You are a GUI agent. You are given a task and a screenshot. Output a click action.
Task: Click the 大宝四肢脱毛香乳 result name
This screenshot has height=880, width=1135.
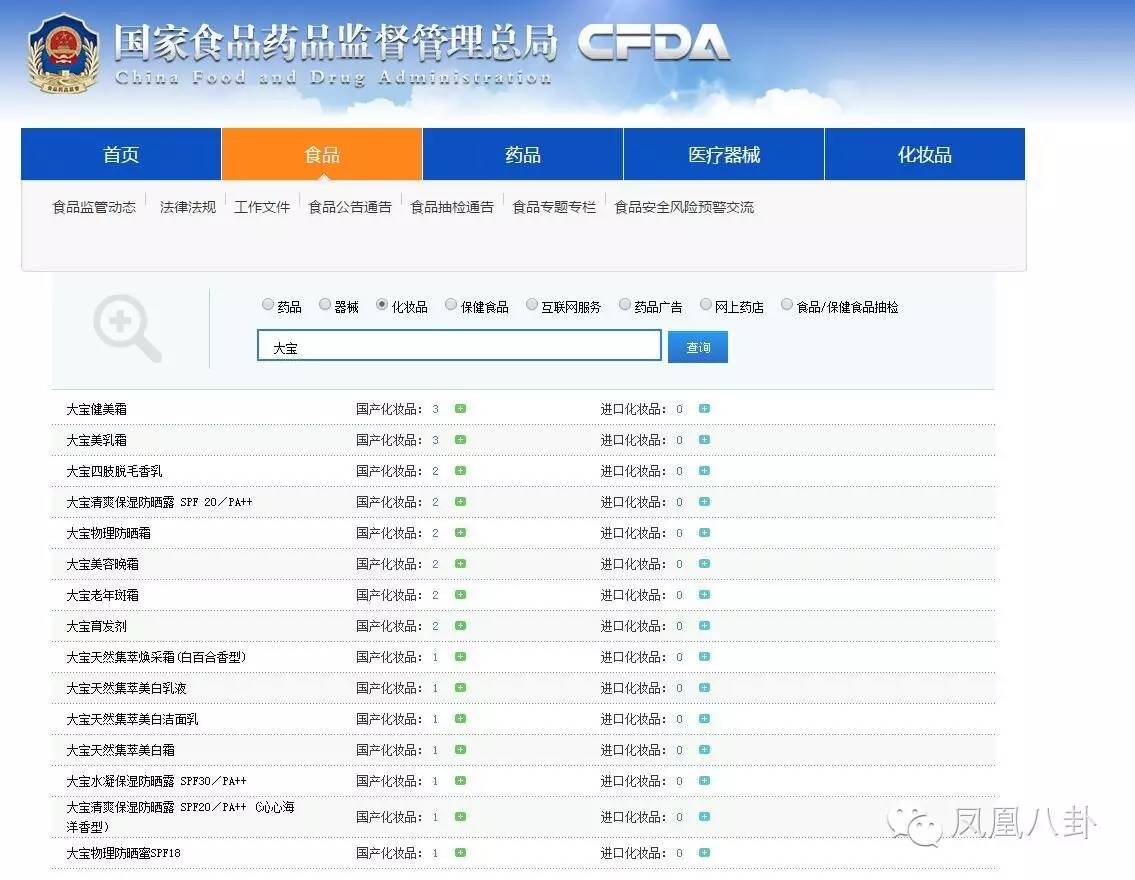click(114, 471)
